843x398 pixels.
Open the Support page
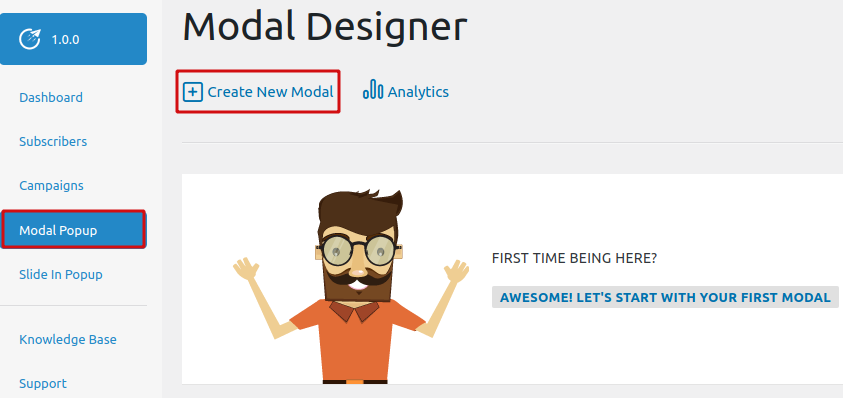(43, 383)
